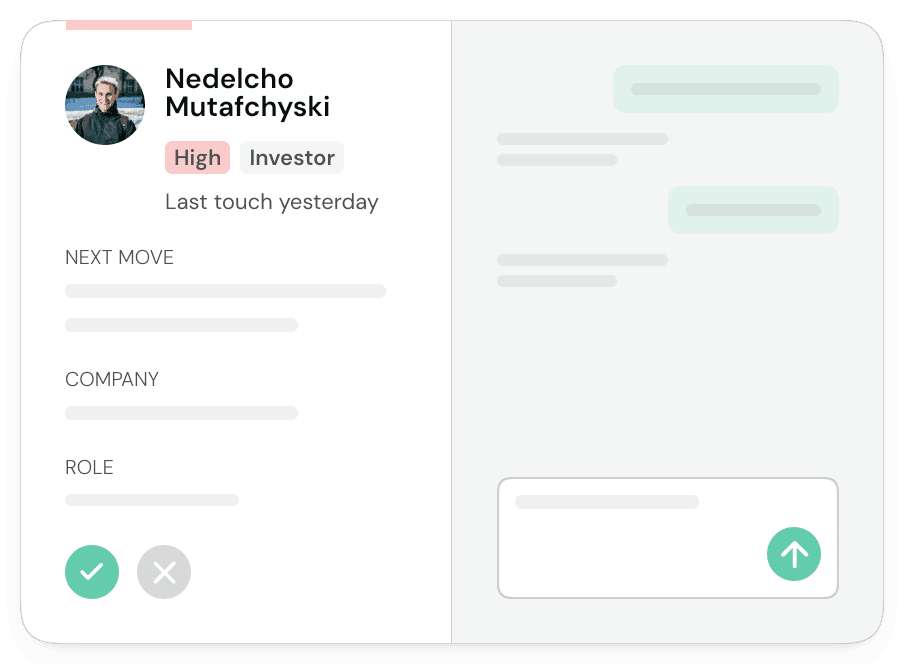The width and height of the screenshot is (904, 664).
Task: Focus the chat message input box
Action: 668,538
